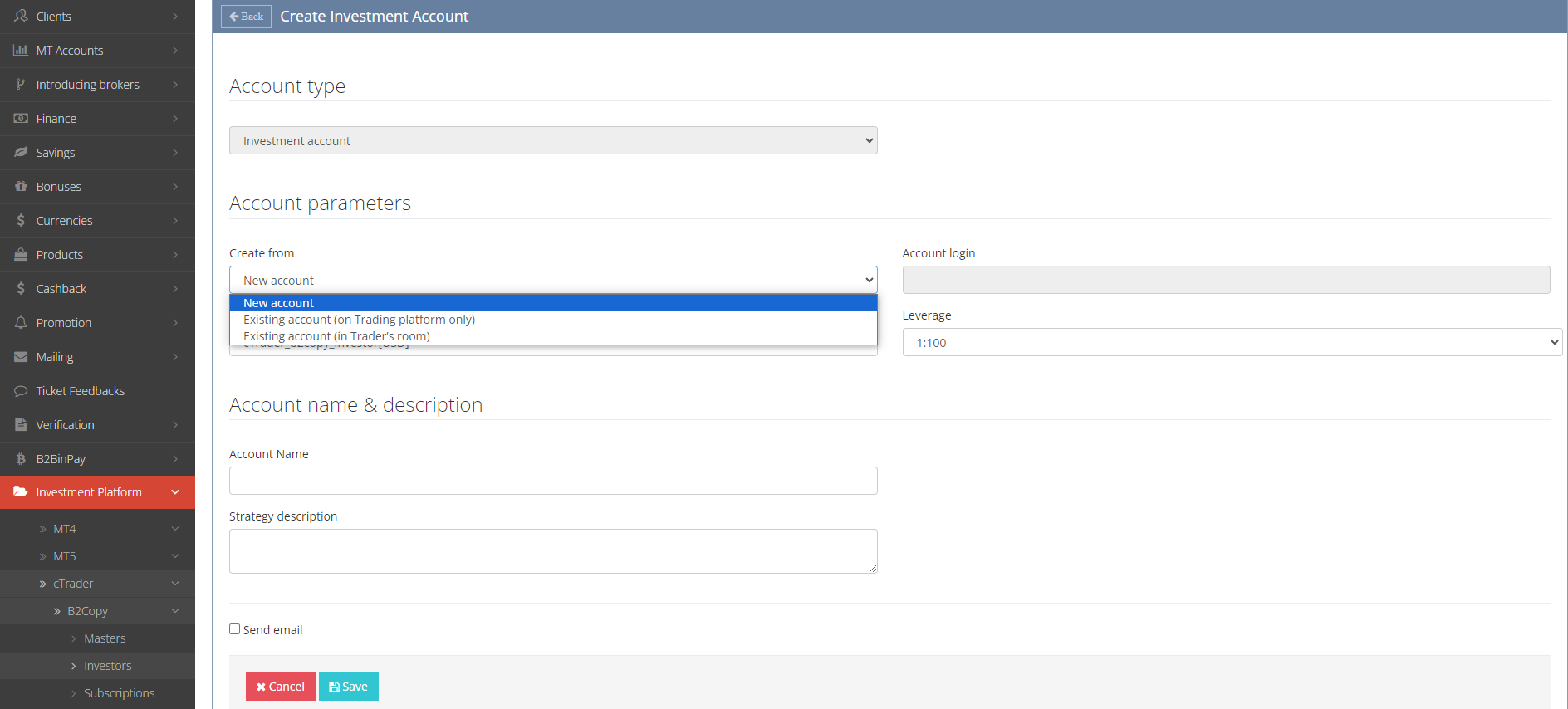Image resolution: width=1568 pixels, height=709 pixels.
Task: Open the Mailing menu entry
Action: [x=55, y=357]
